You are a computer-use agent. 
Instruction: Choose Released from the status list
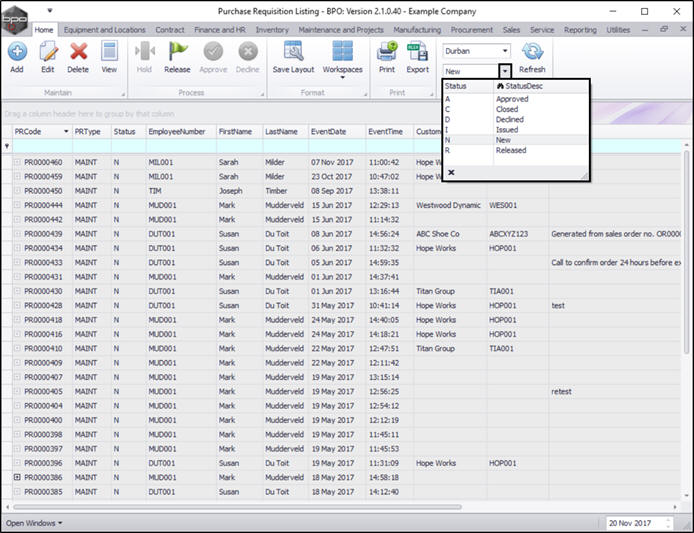pyautogui.click(x=511, y=150)
